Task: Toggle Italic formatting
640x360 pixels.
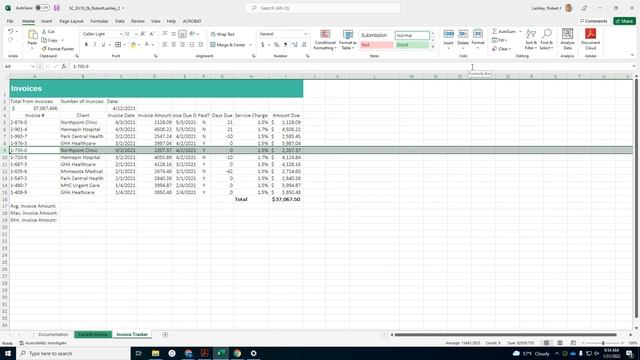Action: tap(95, 44)
